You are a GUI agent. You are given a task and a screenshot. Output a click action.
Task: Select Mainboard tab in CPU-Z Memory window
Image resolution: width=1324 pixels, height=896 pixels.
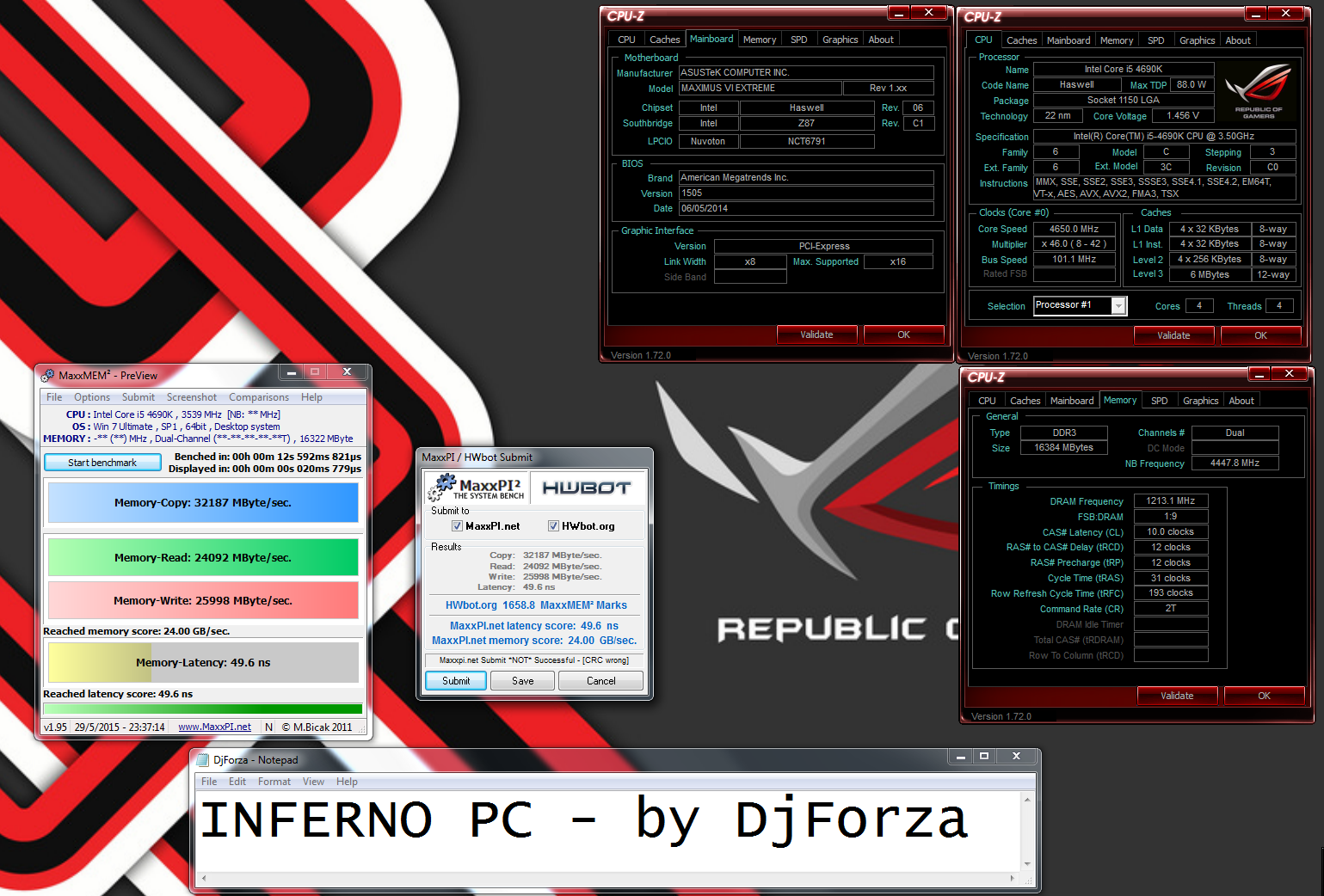[x=1072, y=401]
